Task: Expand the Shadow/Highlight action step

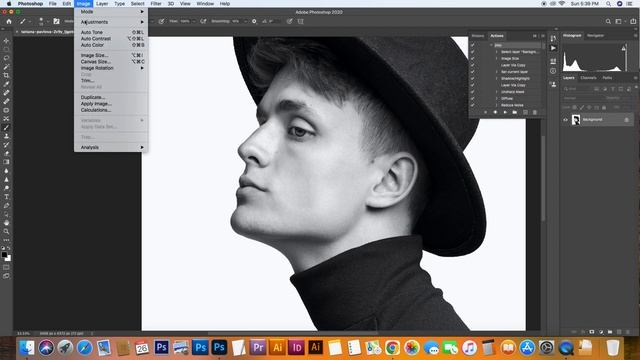Action: [x=497, y=78]
